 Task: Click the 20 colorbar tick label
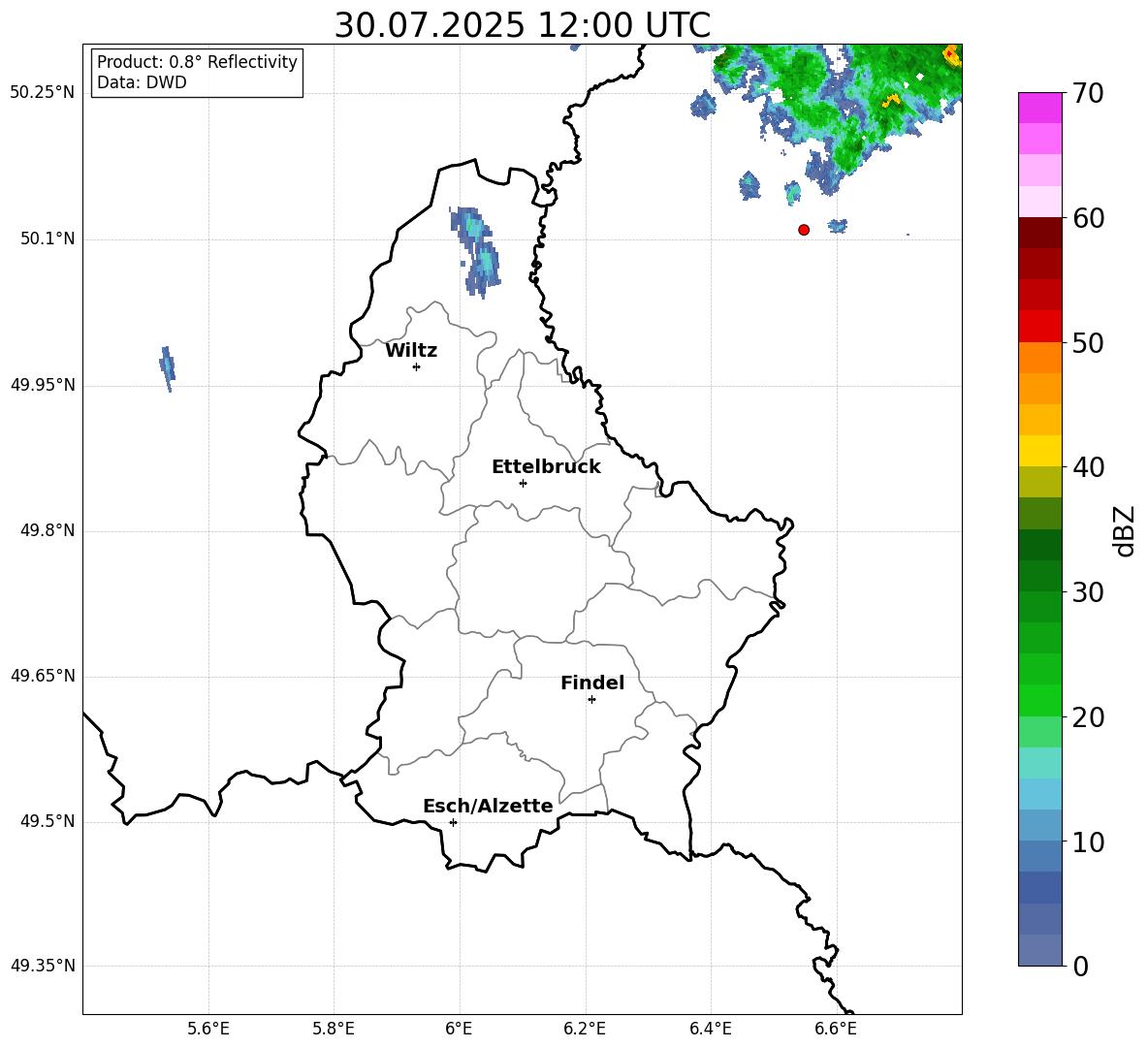(x=1088, y=717)
